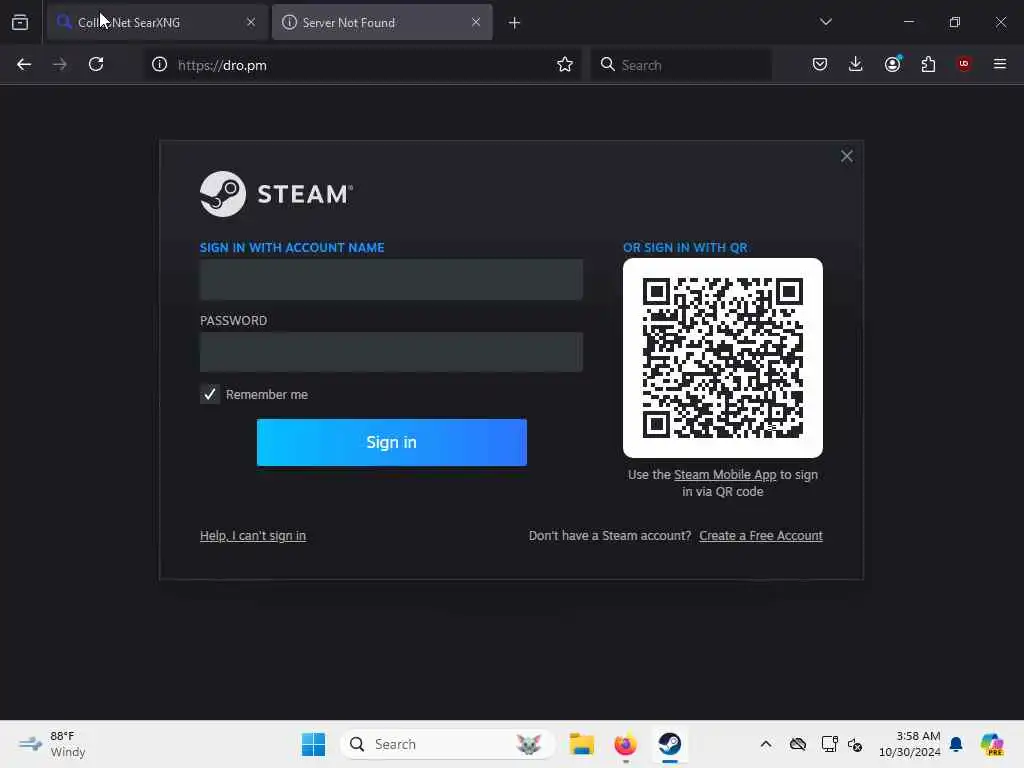Uncheck the Remember me checkbox
1024x768 pixels.
click(210, 394)
